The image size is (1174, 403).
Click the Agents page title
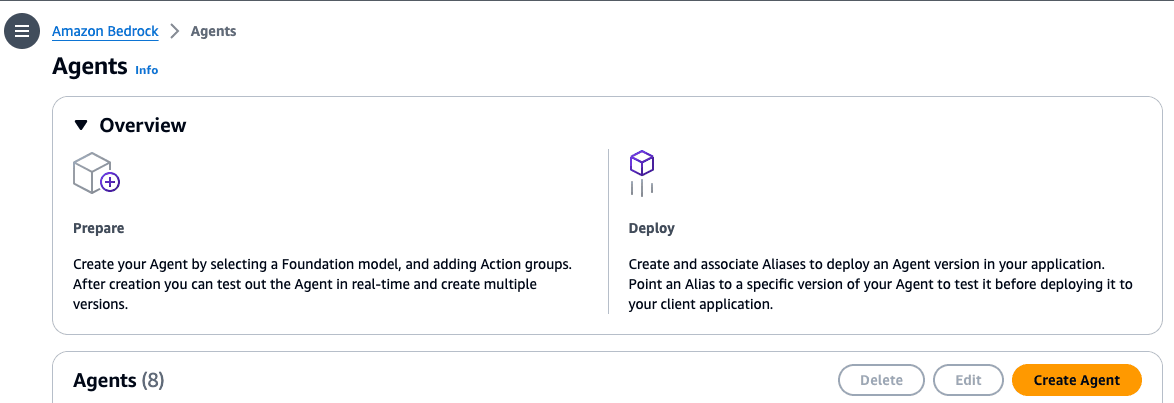[x=90, y=67]
